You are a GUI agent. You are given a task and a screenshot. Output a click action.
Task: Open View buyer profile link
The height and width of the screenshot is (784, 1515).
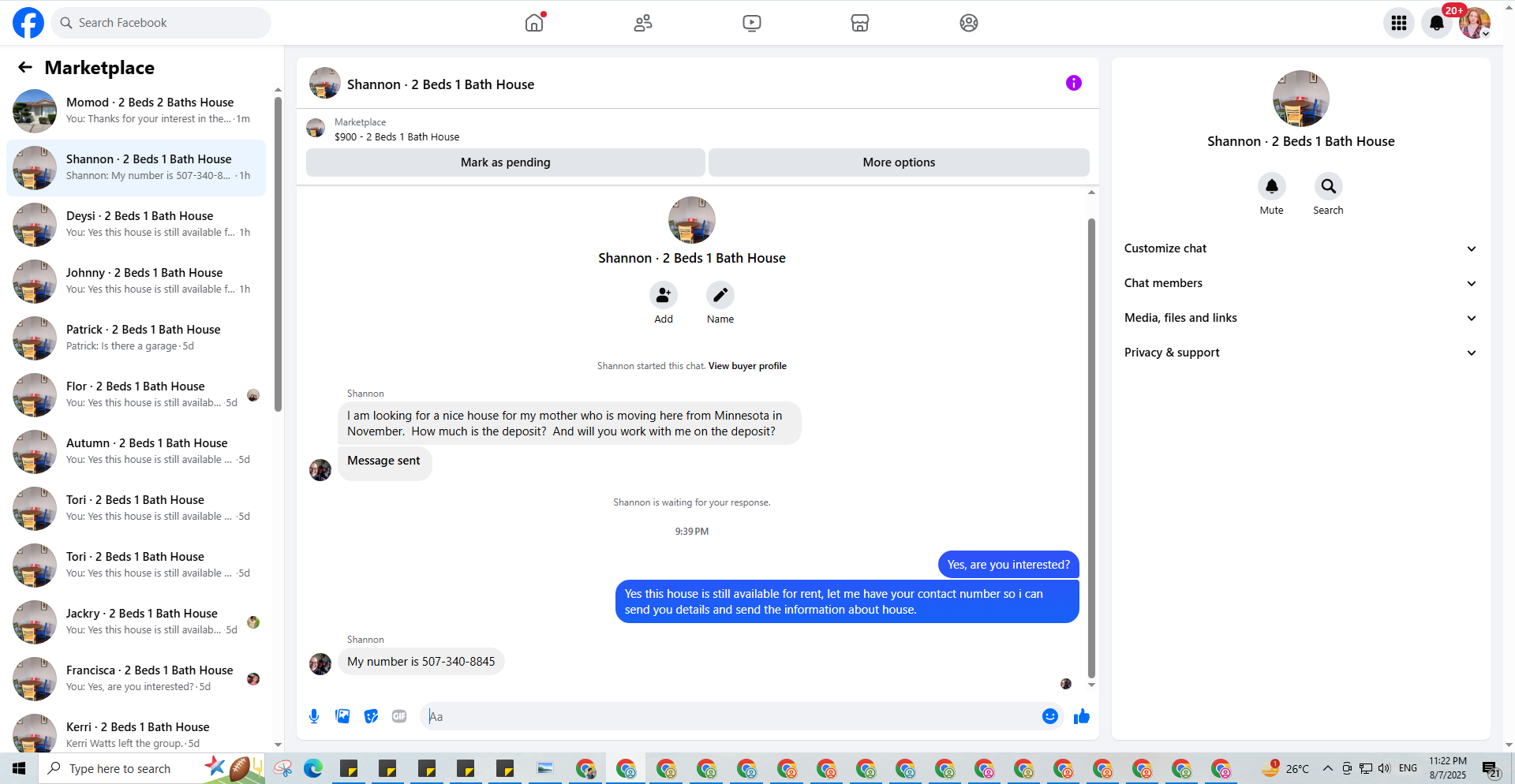747,366
